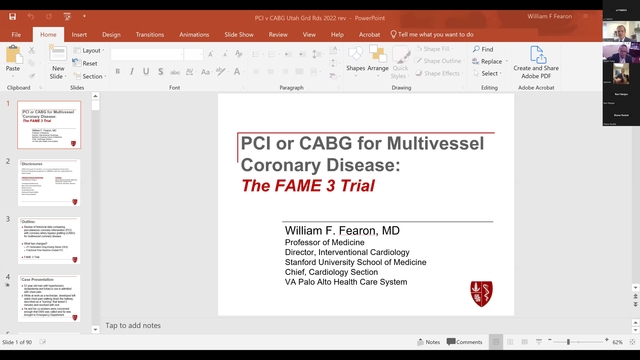Image resolution: width=640 pixels, height=360 pixels.
Task: Switch to Slide Sorter view icon
Action: click(510, 342)
